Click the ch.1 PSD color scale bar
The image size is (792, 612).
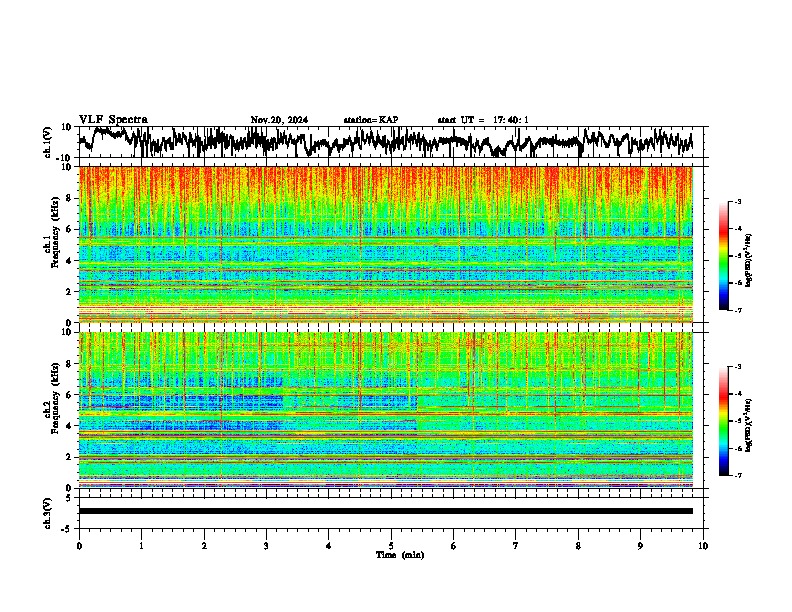click(723, 256)
